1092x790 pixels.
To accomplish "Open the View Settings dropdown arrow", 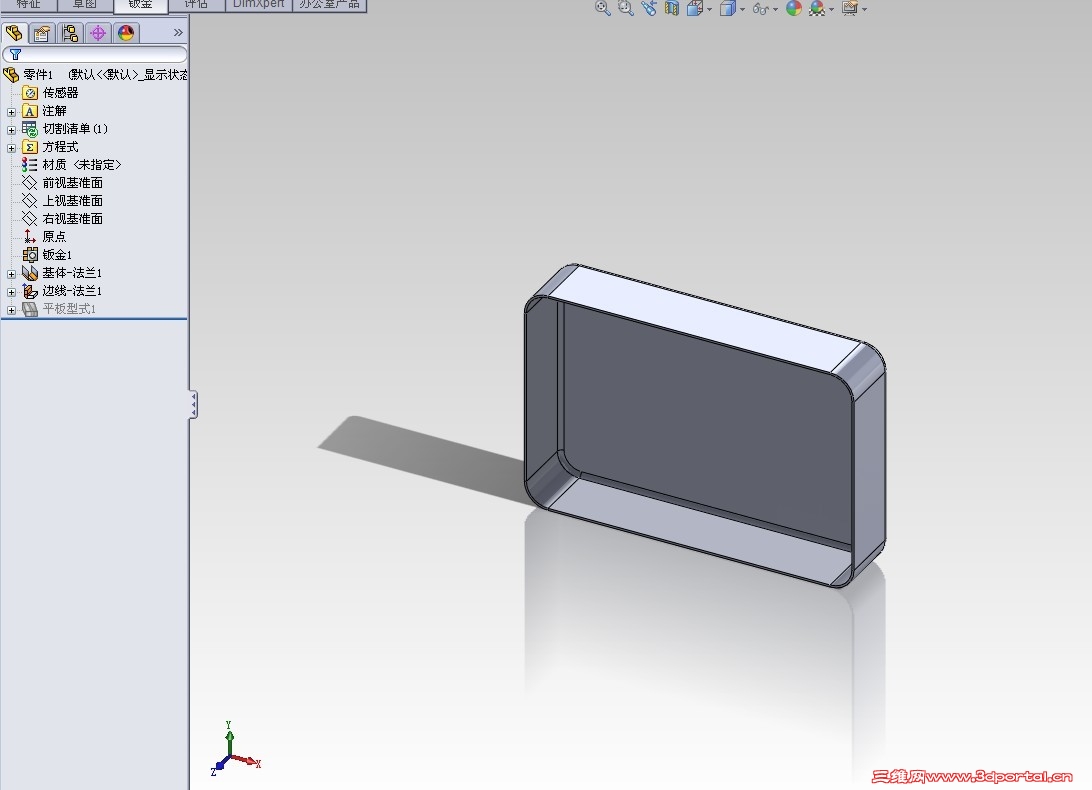I will pyautogui.click(x=864, y=10).
